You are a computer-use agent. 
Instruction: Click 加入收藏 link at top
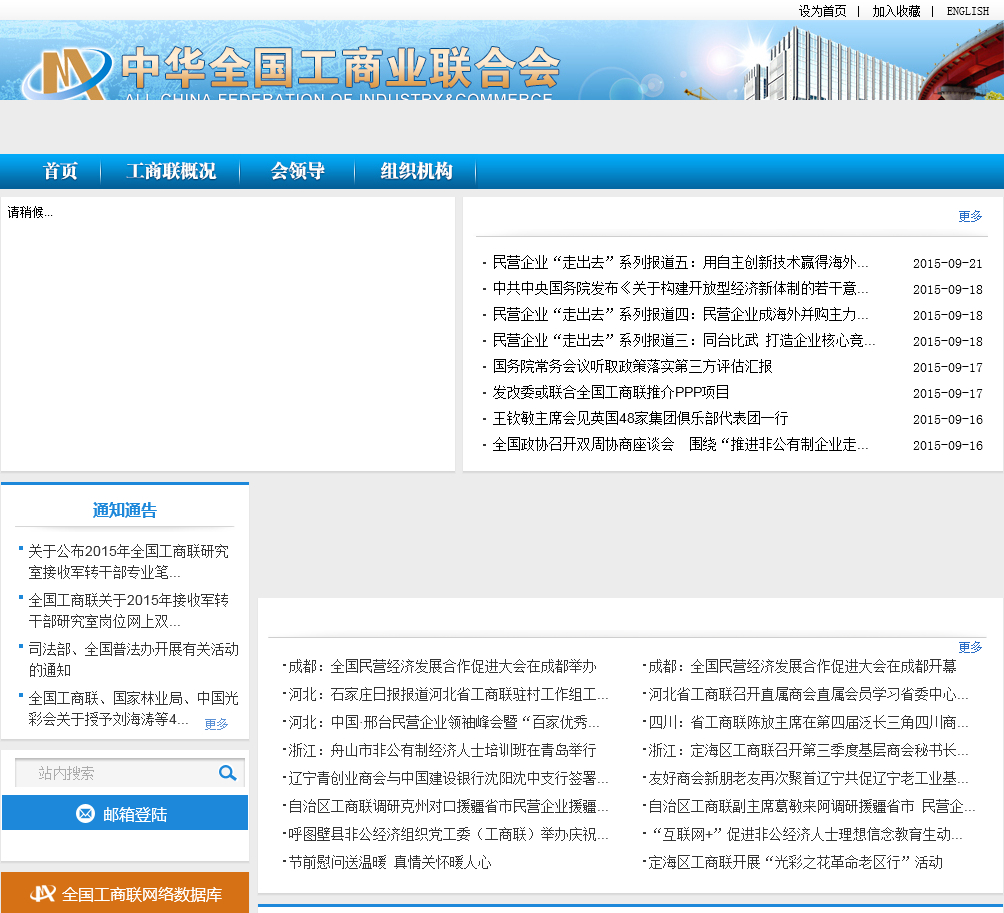[896, 11]
